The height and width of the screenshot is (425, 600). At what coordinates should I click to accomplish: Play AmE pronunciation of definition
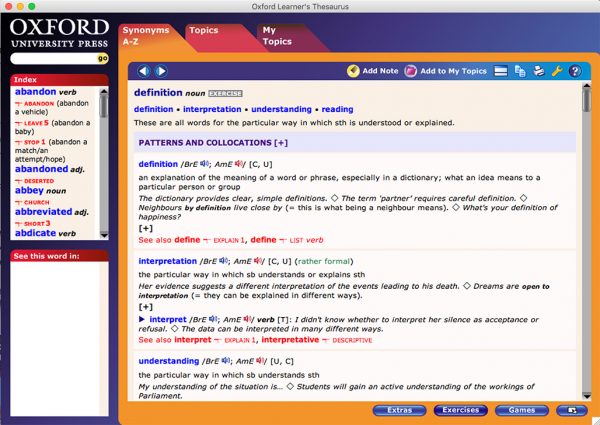pos(239,164)
